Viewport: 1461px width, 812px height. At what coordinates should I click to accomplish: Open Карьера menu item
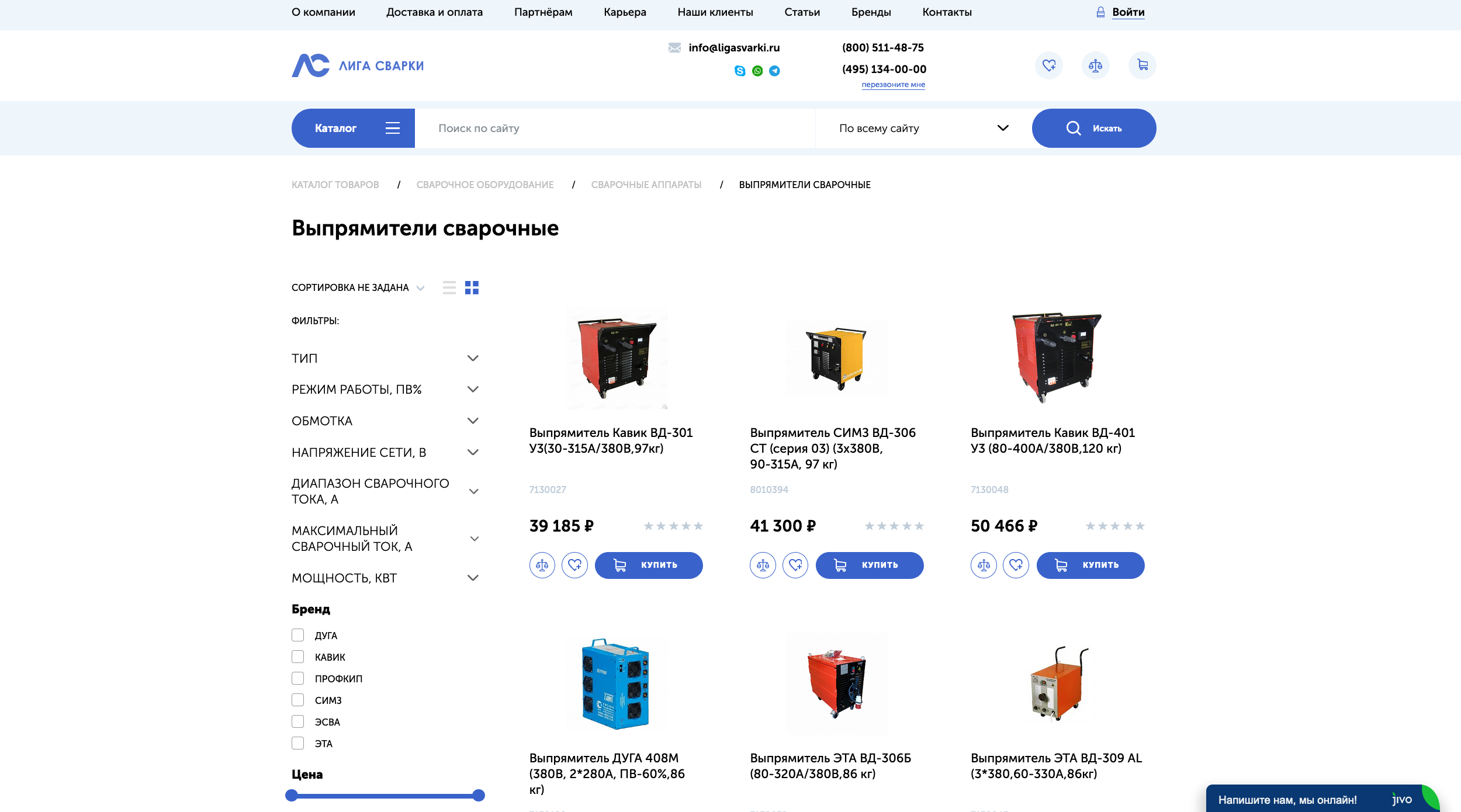[625, 12]
